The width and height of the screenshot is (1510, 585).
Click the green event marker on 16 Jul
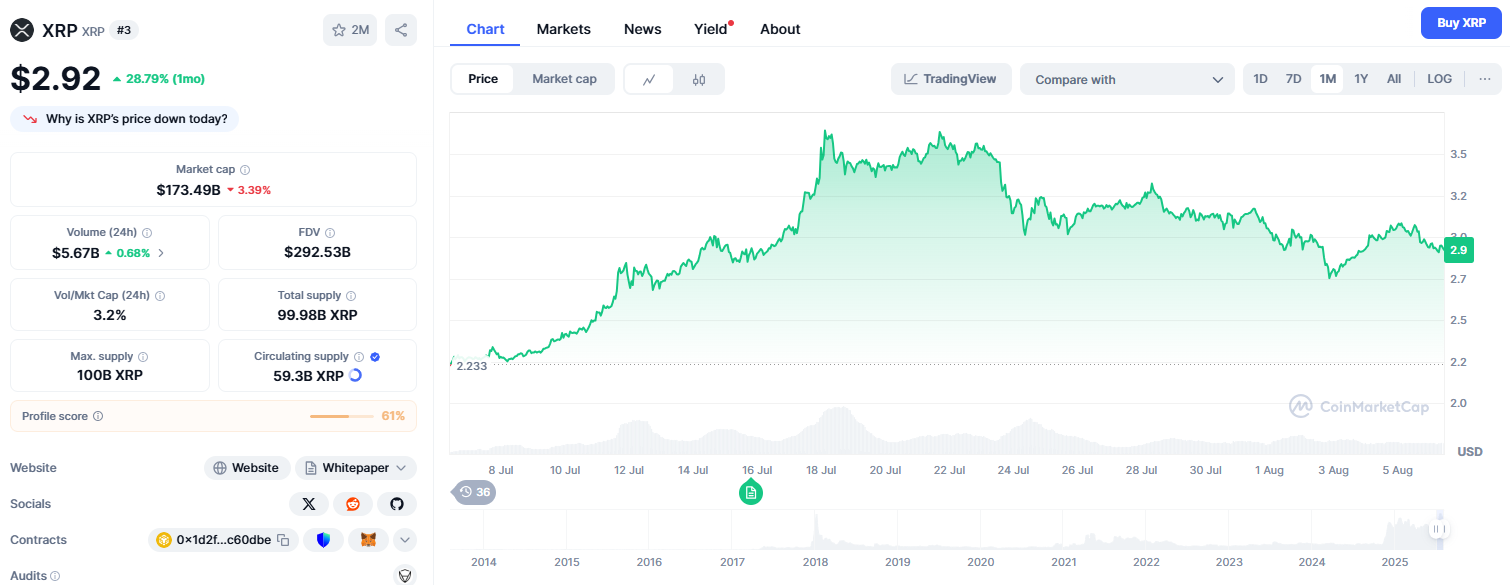[751, 492]
